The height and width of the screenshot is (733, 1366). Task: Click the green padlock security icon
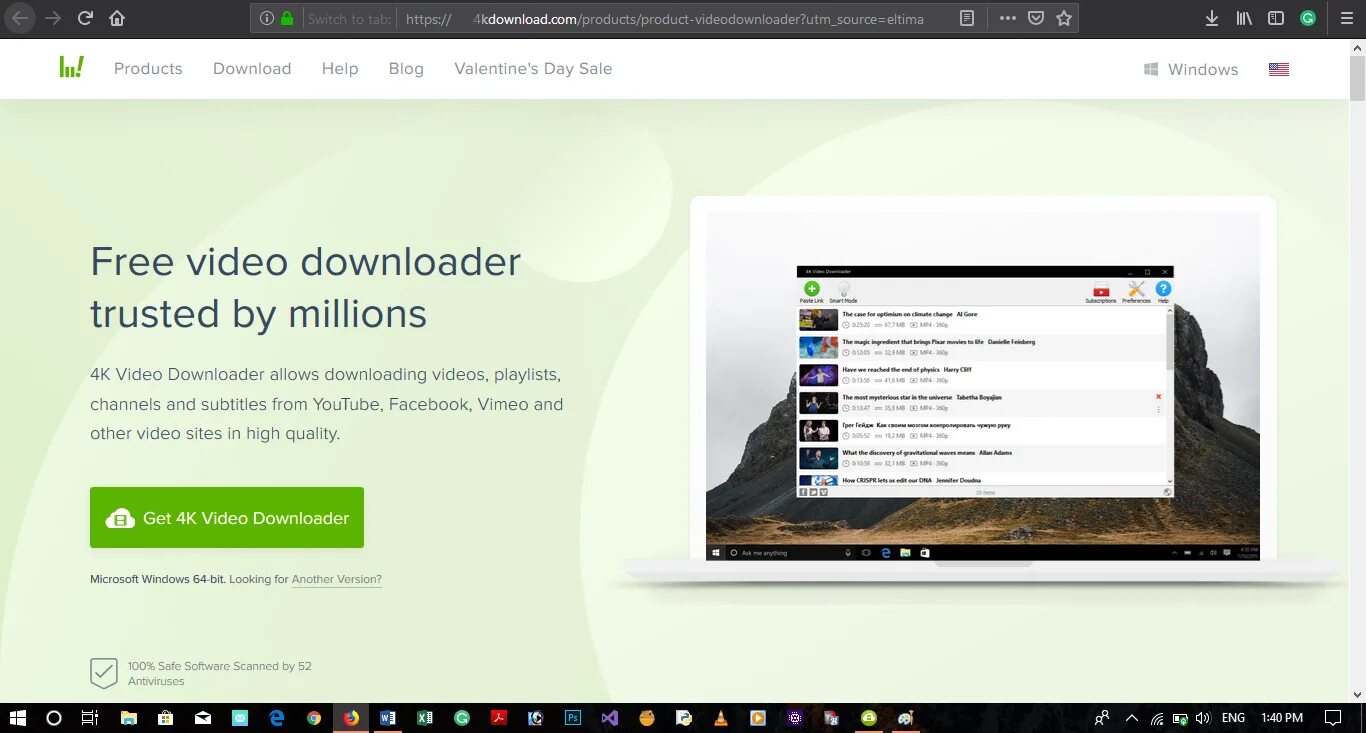(287, 18)
